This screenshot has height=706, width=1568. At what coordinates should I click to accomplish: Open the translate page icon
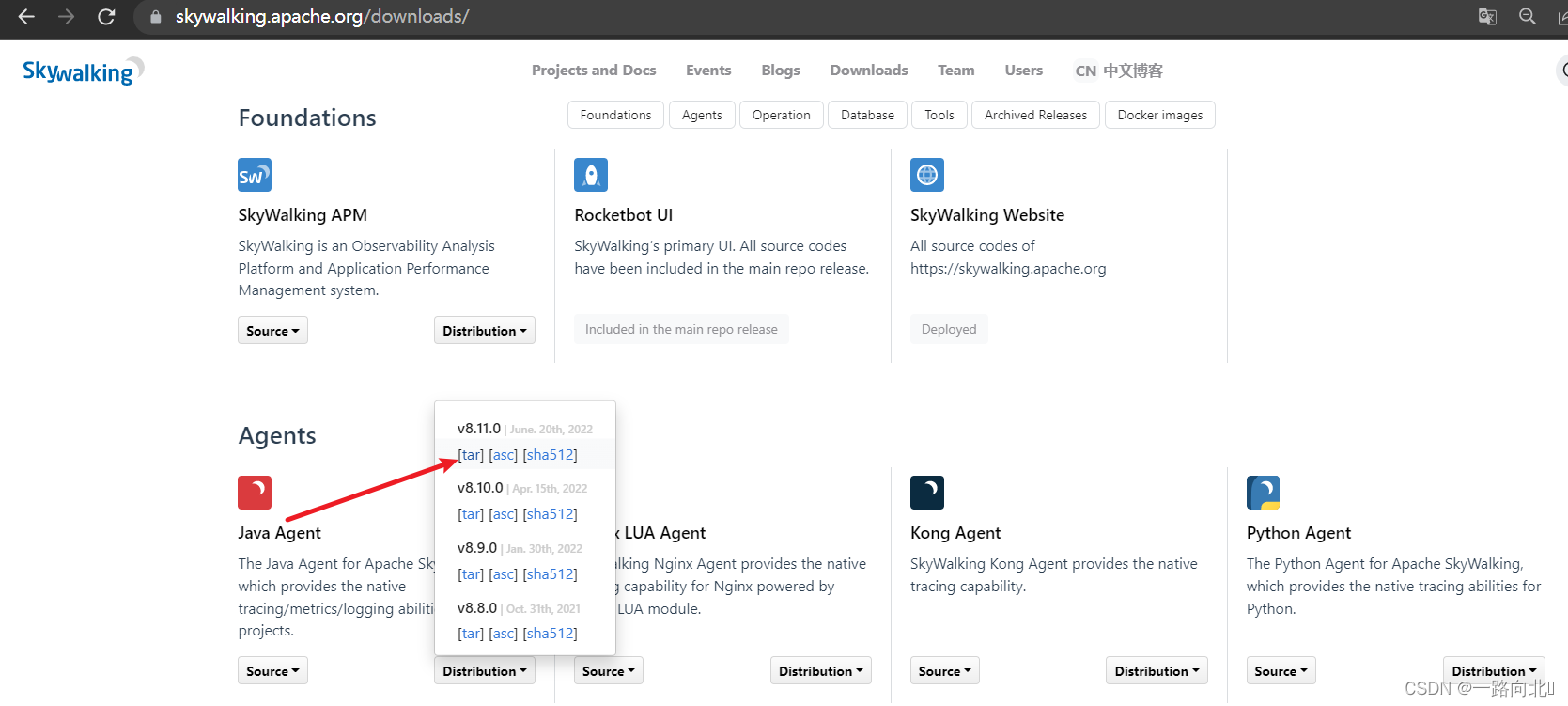click(1487, 16)
